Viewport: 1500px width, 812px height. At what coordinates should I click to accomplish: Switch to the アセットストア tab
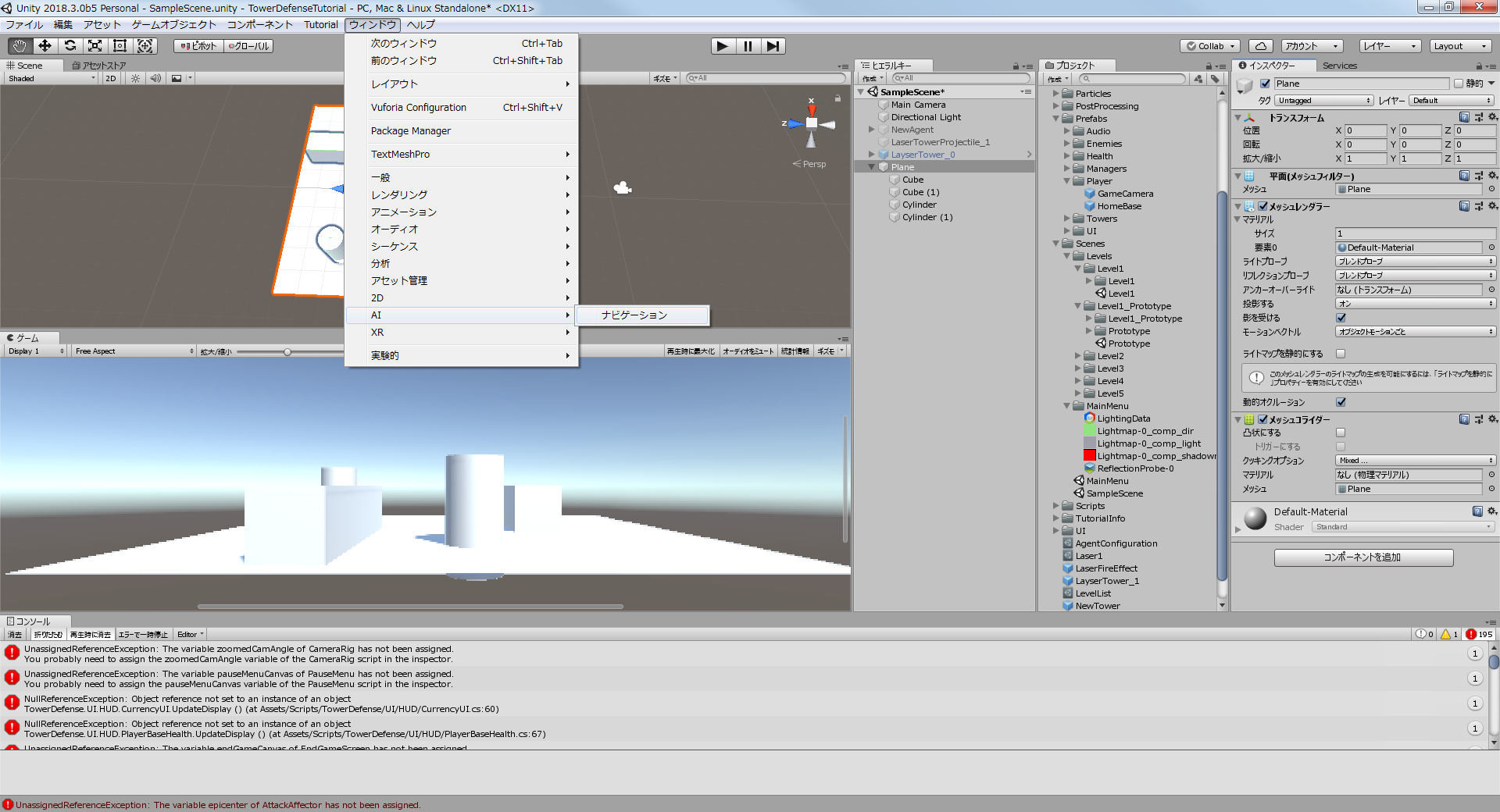coord(99,66)
